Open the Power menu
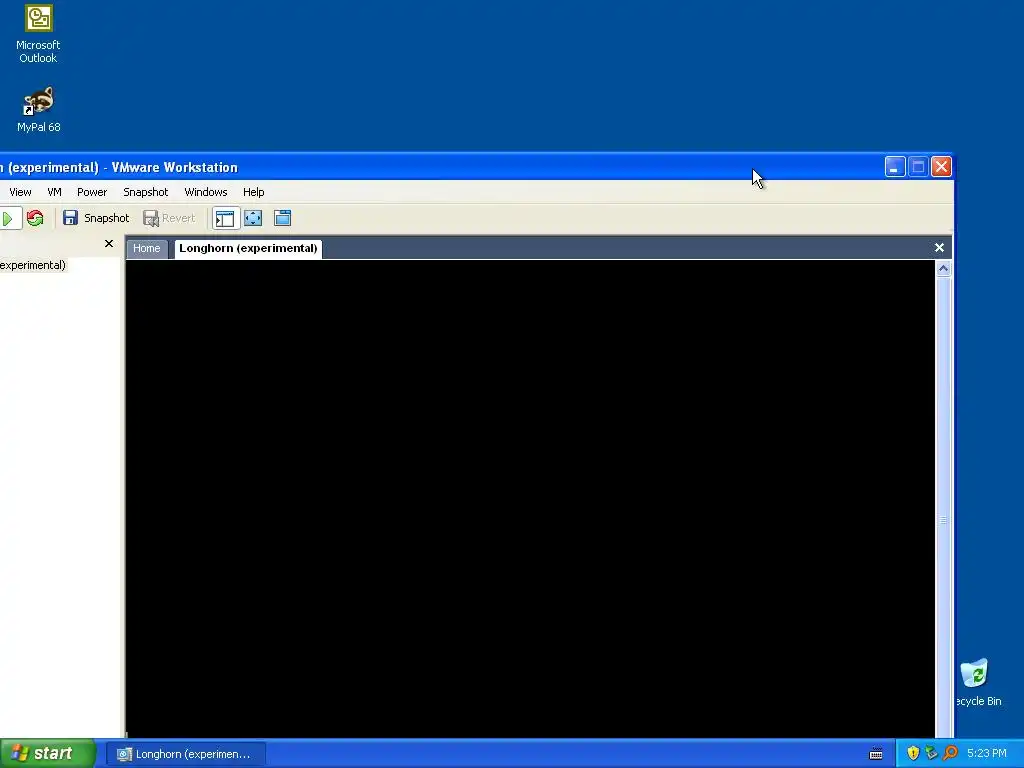Screen dimensions: 1024x768 [x=92, y=192]
